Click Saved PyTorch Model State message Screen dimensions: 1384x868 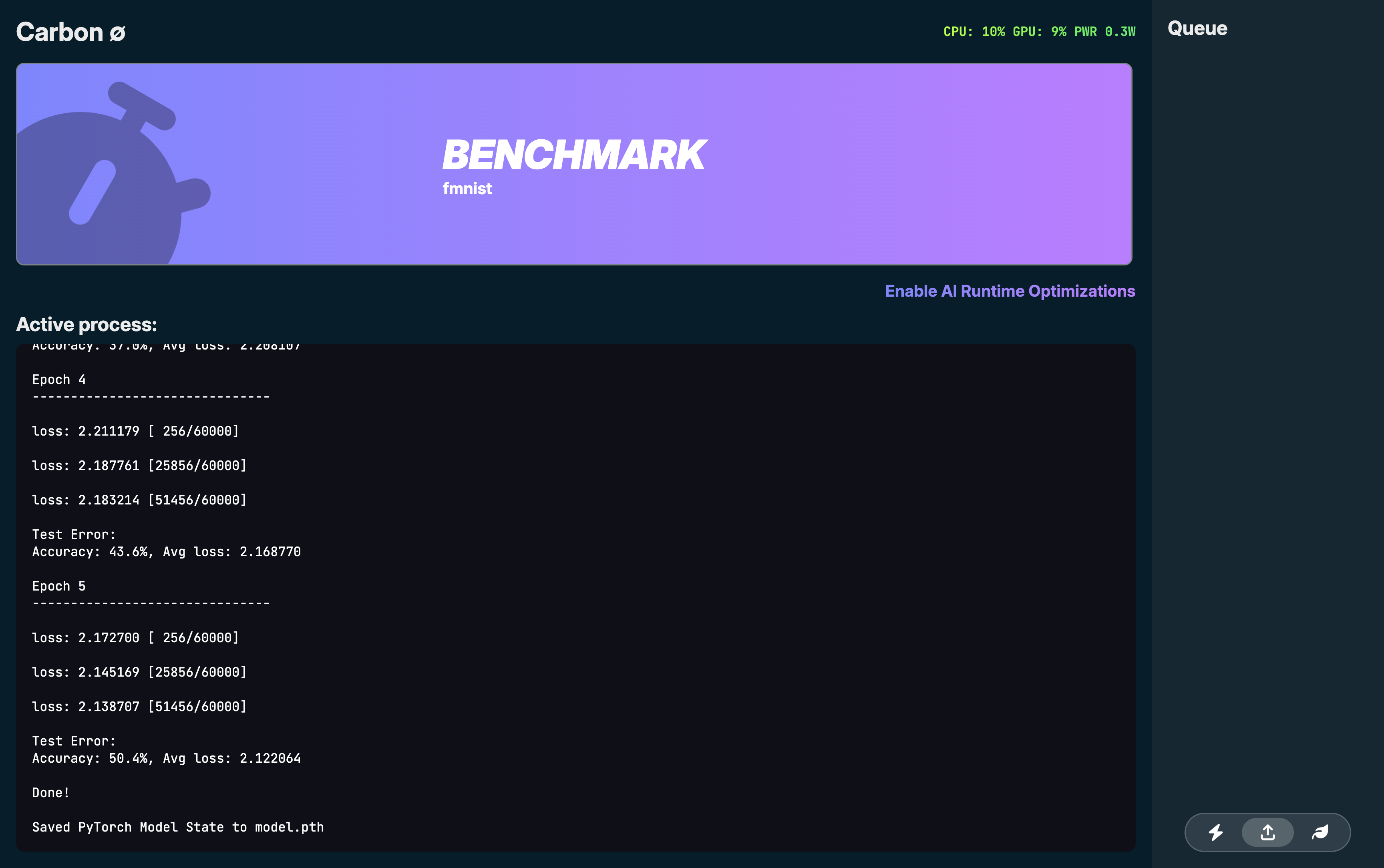(177, 827)
